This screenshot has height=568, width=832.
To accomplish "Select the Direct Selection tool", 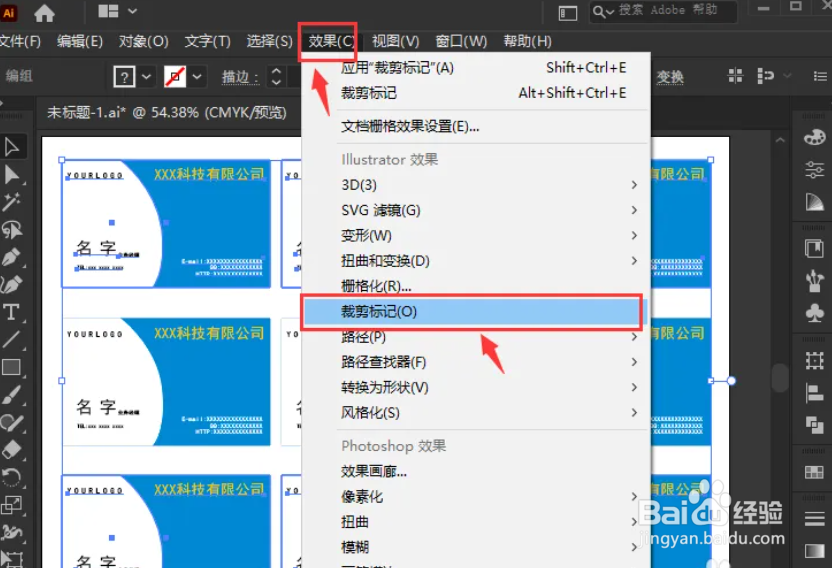I will click(12, 175).
